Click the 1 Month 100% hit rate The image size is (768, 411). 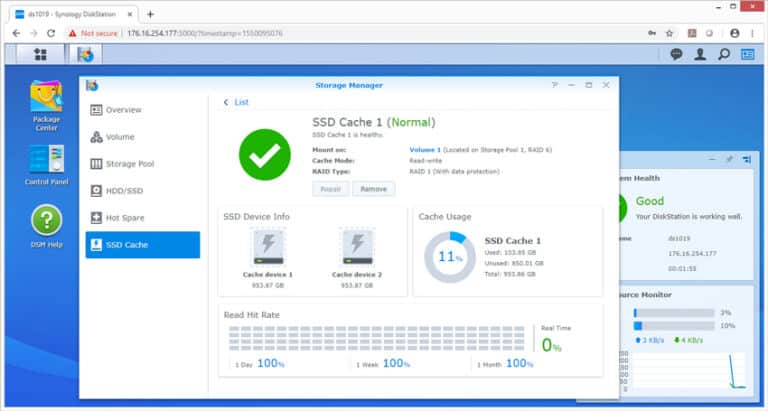[x=505, y=363]
